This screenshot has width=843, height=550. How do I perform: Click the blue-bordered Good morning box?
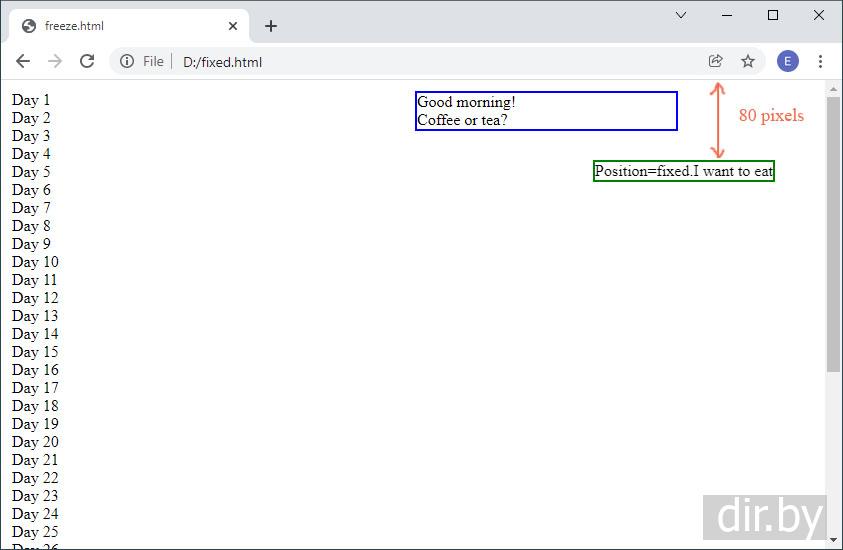[x=546, y=111]
